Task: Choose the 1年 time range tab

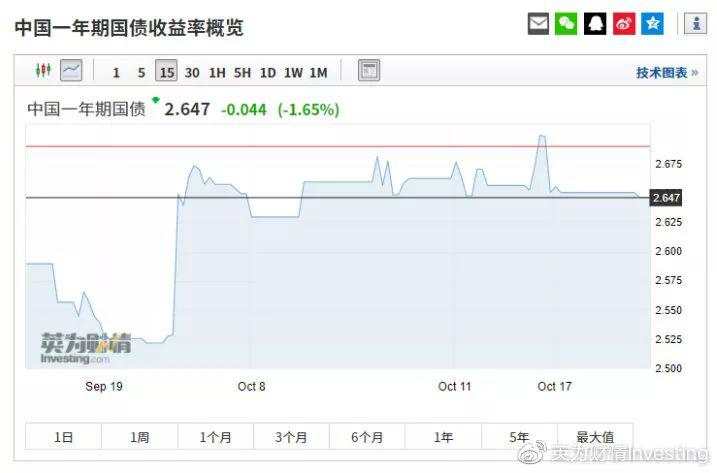Action: point(443,437)
